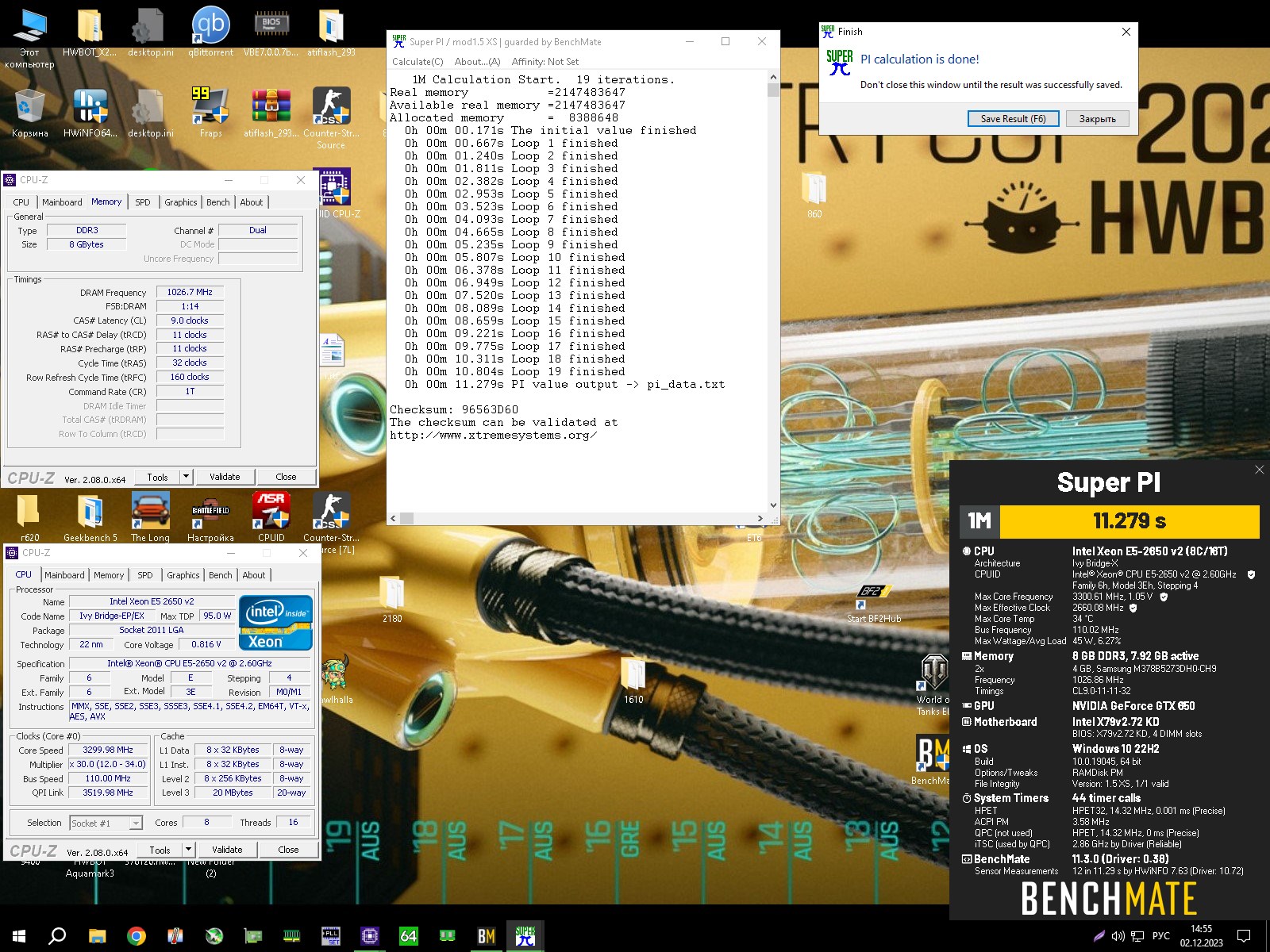
Task: Click the DRAM Frequency value 1026.7 MHz
Action: pyautogui.click(x=190, y=292)
